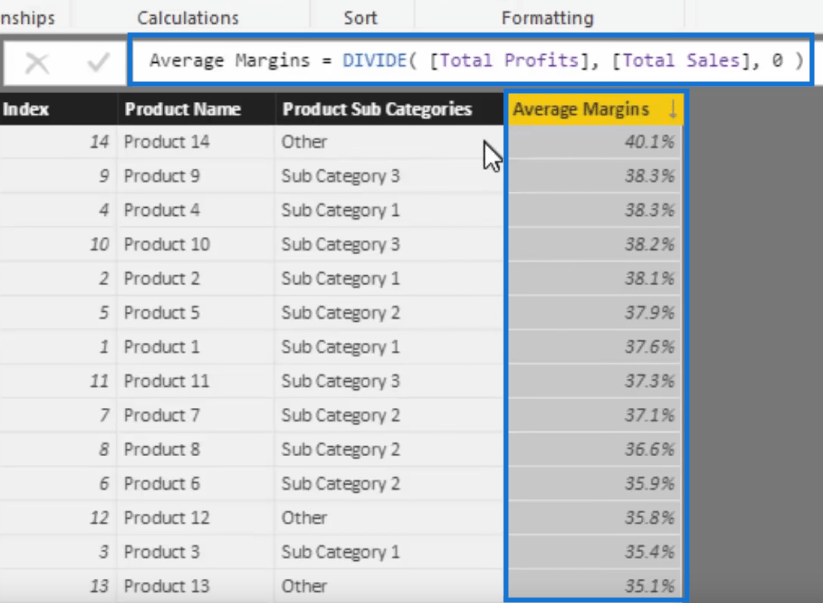Viewport: 823px width, 603px height.
Task: Click [Total Profits] in the formula
Action: (509, 60)
